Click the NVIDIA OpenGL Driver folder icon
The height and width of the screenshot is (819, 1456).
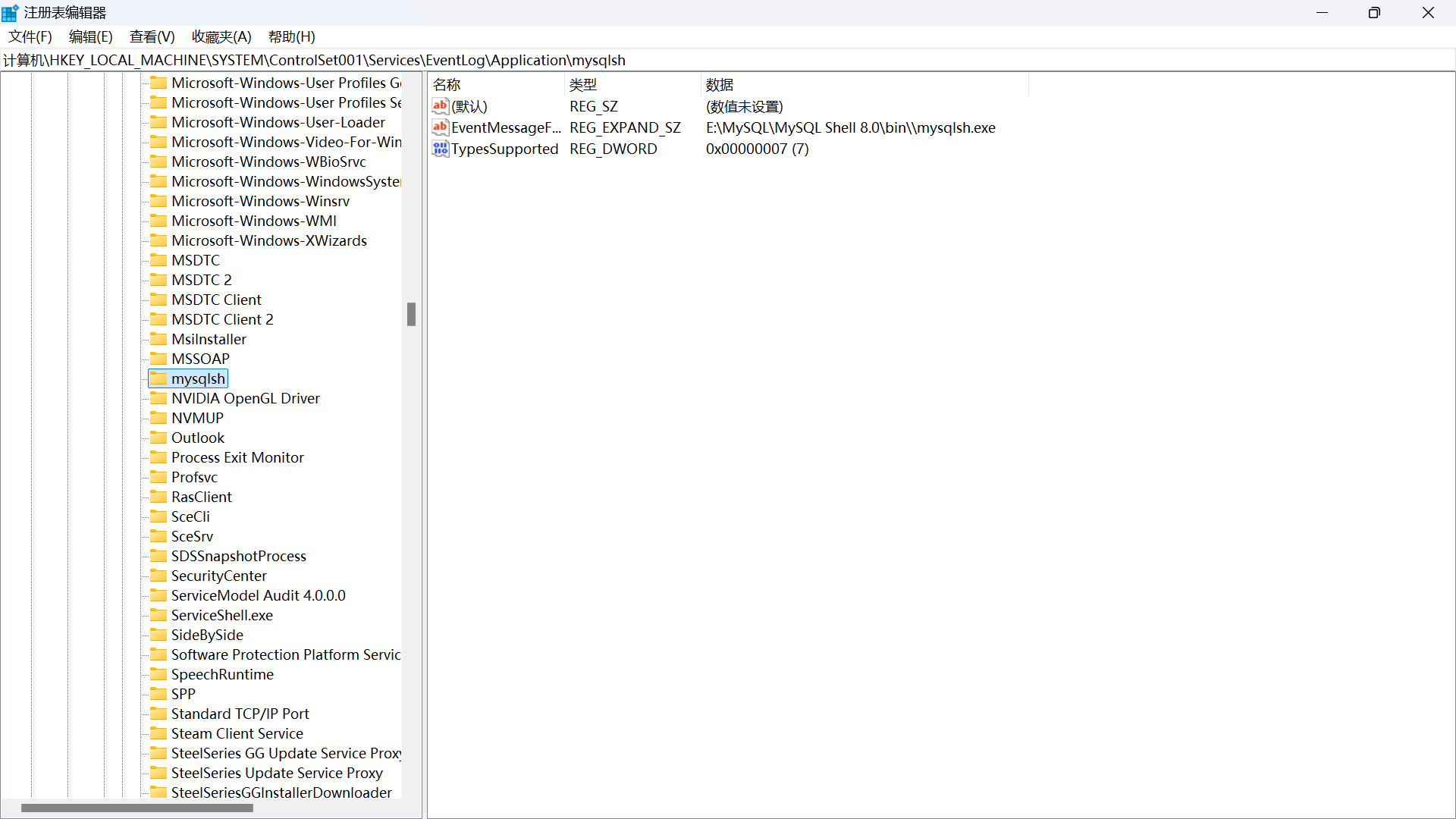pyautogui.click(x=158, y=398)
